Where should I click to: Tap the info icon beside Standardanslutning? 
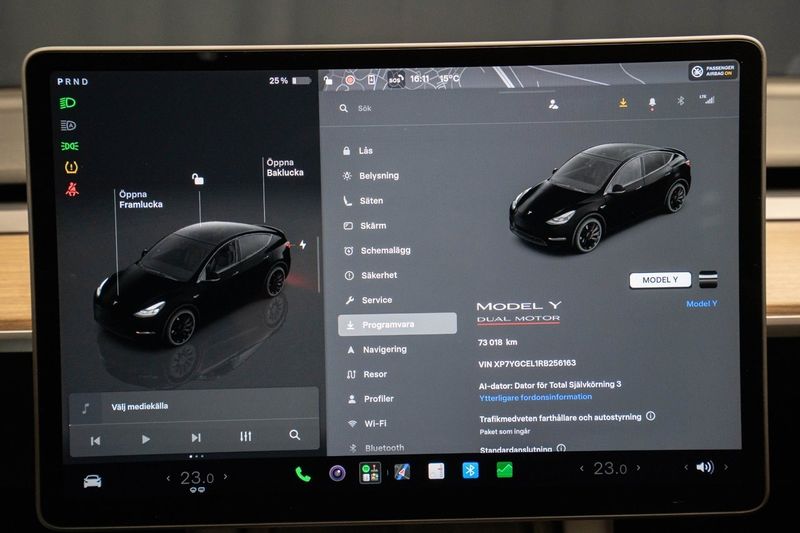[561, 448]
